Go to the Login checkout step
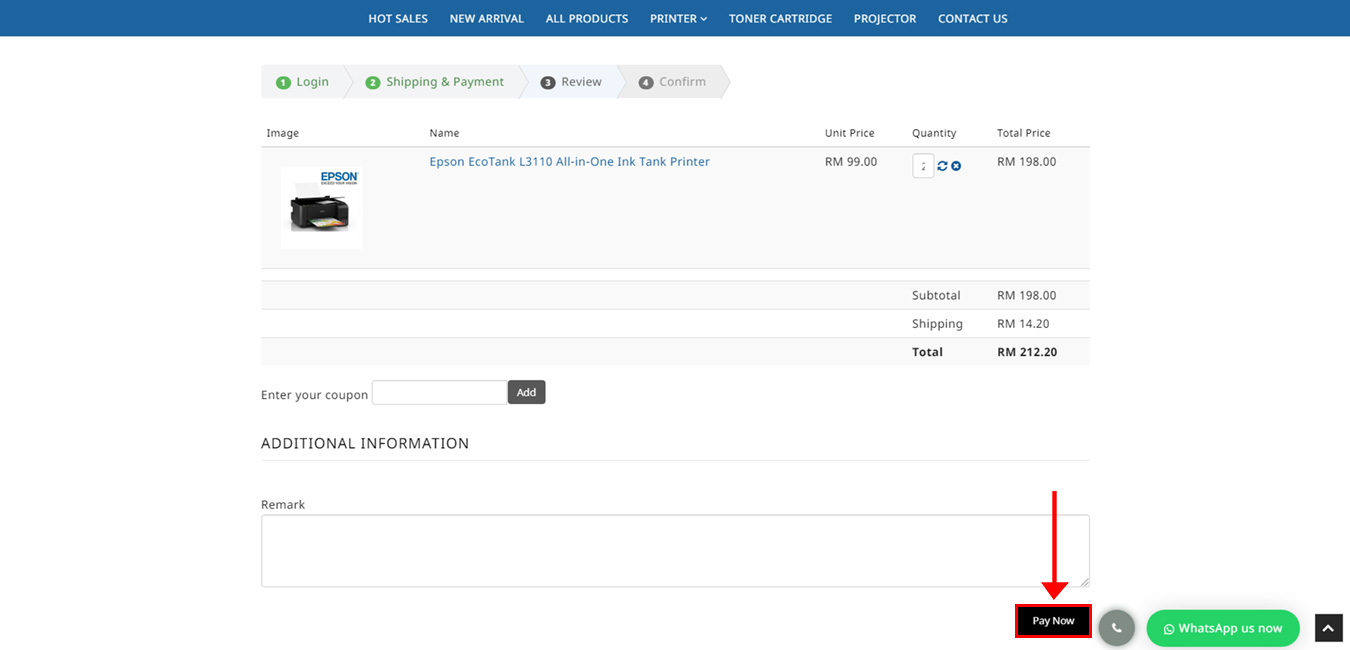Viewport: 1350px width, 650px height. pos(302,82)
